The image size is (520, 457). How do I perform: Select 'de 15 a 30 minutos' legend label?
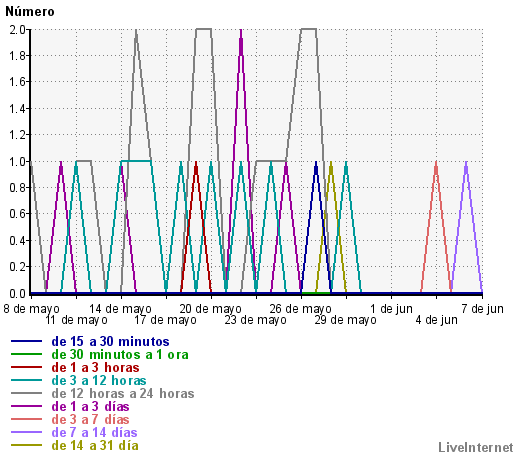(110, 342)
